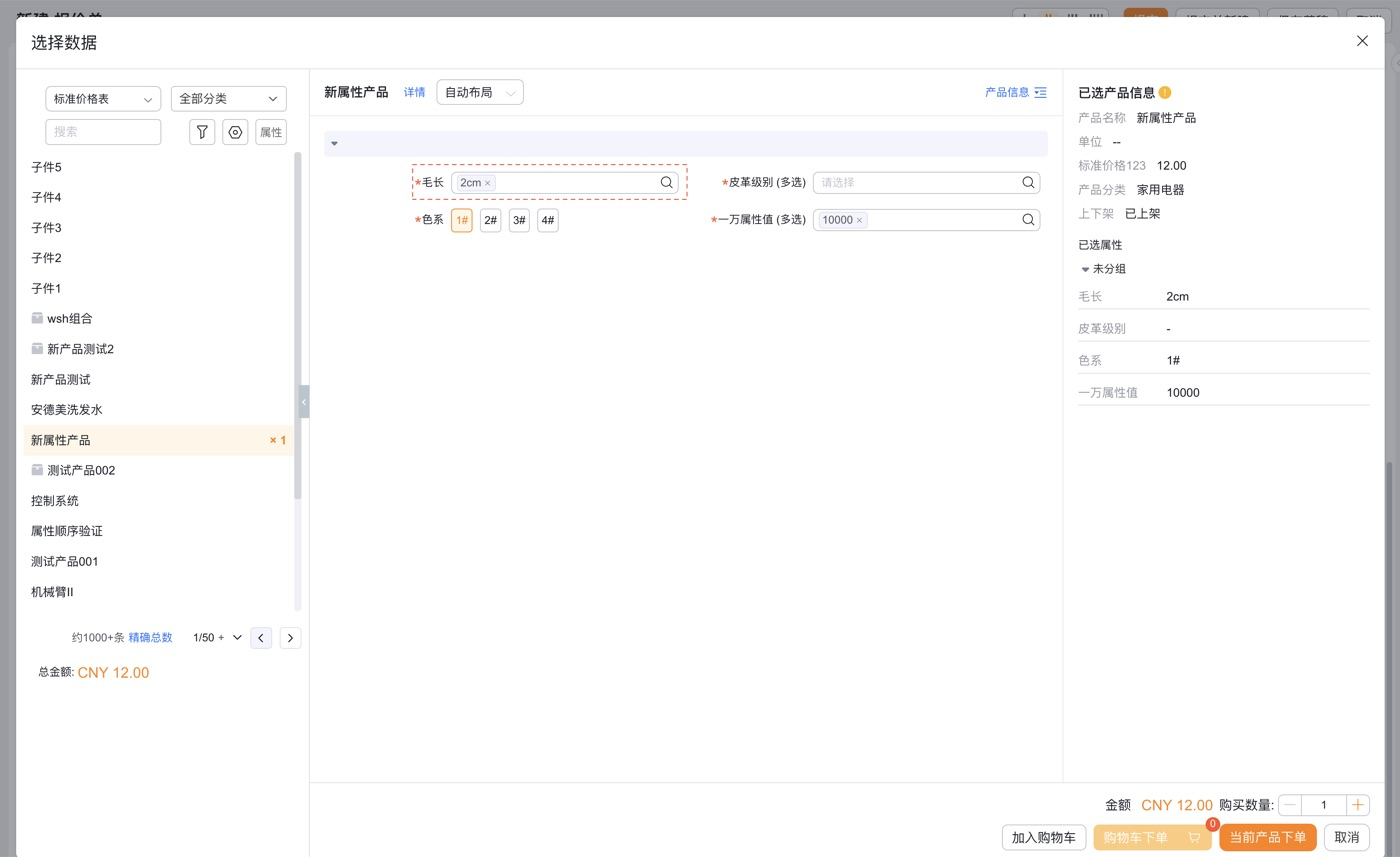The width and height of the screenshot is (1400, 857).
Task: Decrease purchase quantity with minus button
Action: (1290, 805)
